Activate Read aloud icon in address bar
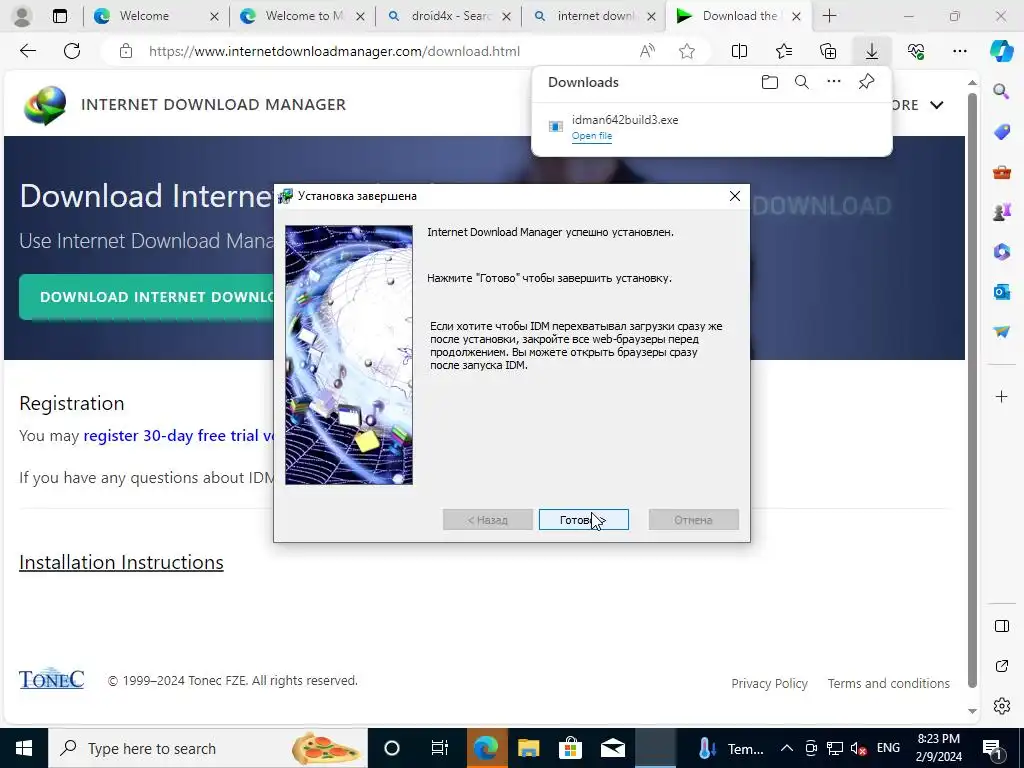This screenshot has height=768, width=1024. coord(647,51)
